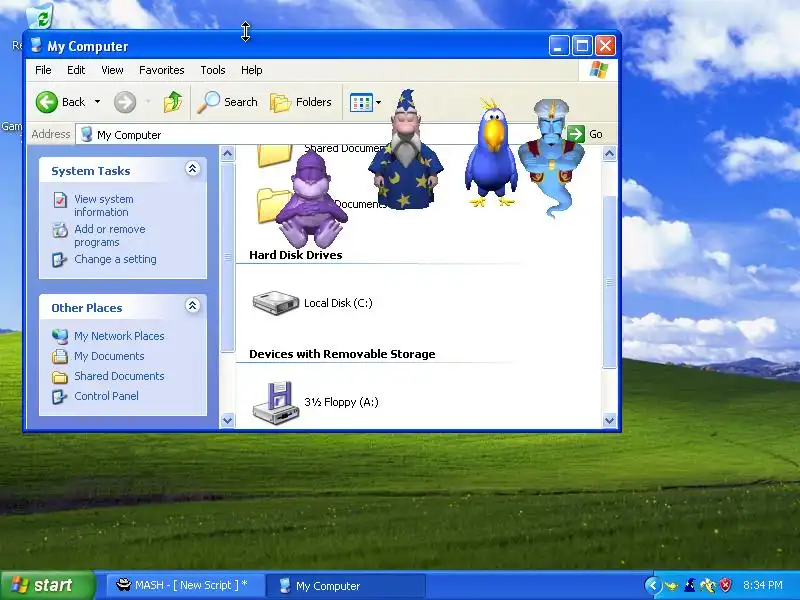Click the 8:34 PM clock
The image size is (800, 600).
pyautogui.click(x=763, y=585)
